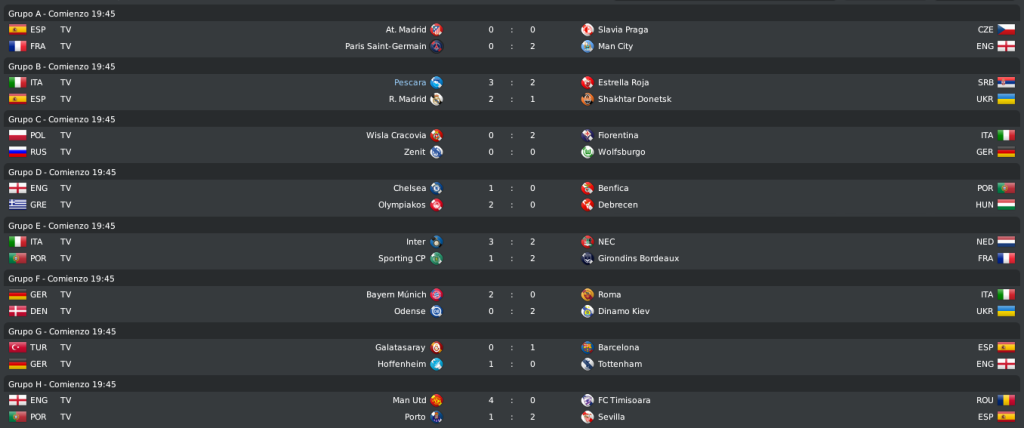The height and width of the screenshot is (428, 1024).
Task: Click the Dinamo Kiev club badge
Action: [587, 311]
